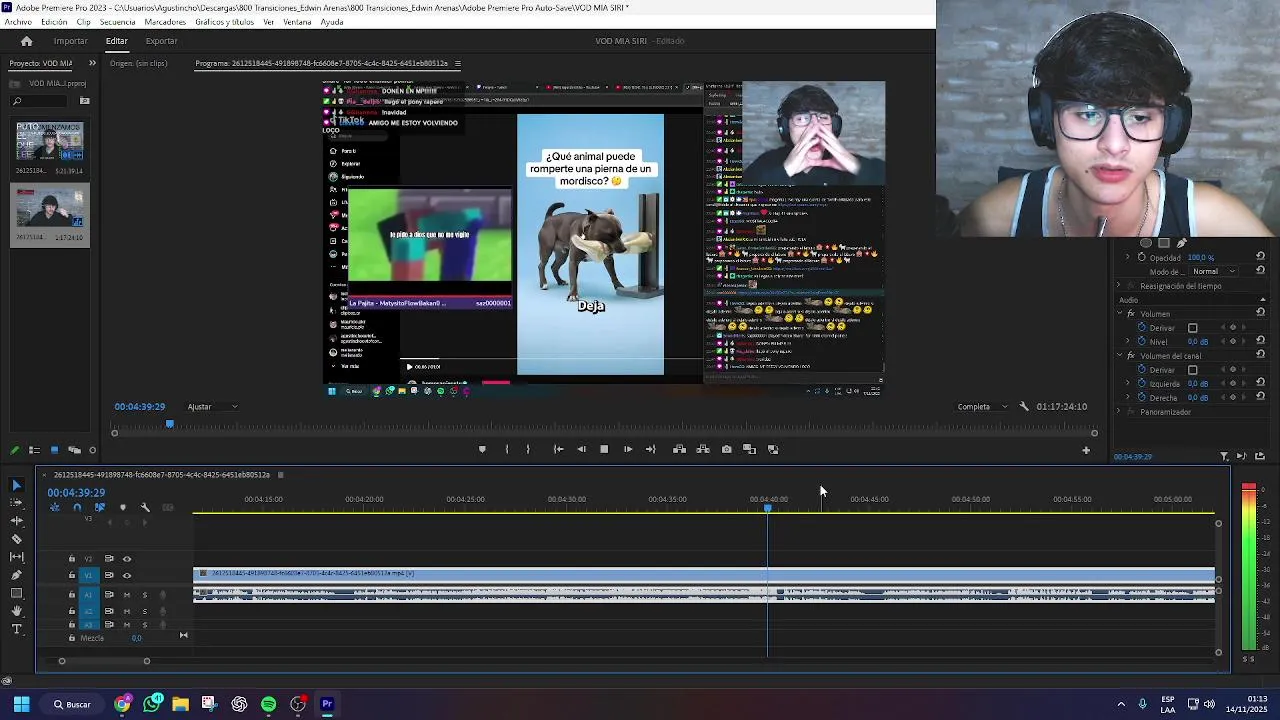
Task: Collapse the Volumen effect
Action: (1119, 314)
